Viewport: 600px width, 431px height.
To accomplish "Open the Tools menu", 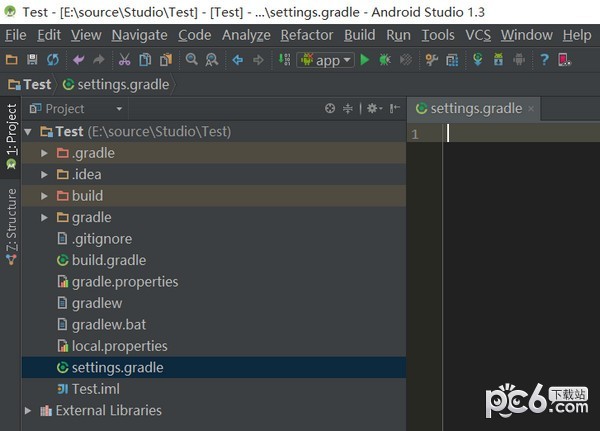I will [x=438, y=35].
